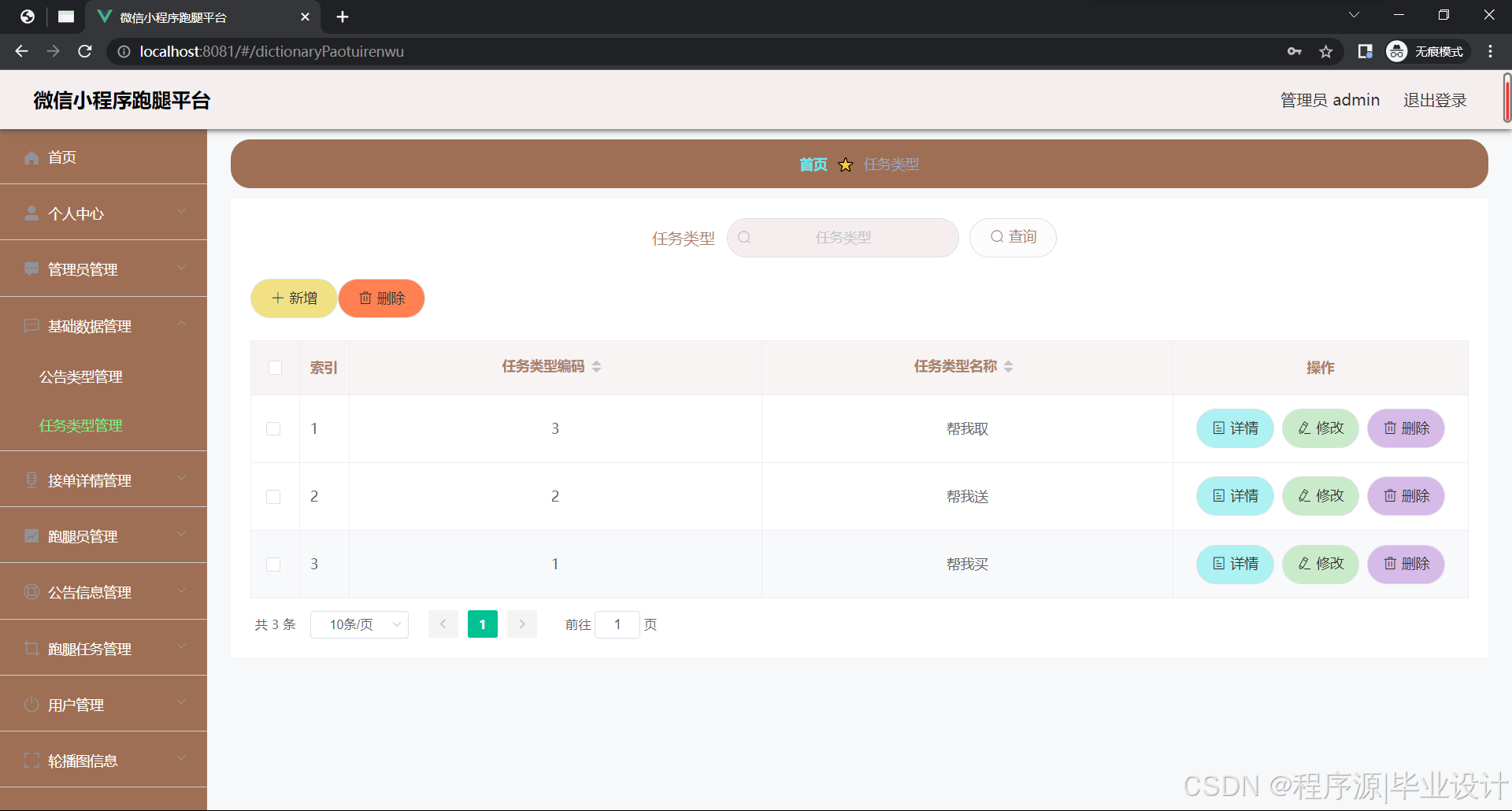
Task: Click the circular icon beside 公告信息管理
Action: coord(31,592)
